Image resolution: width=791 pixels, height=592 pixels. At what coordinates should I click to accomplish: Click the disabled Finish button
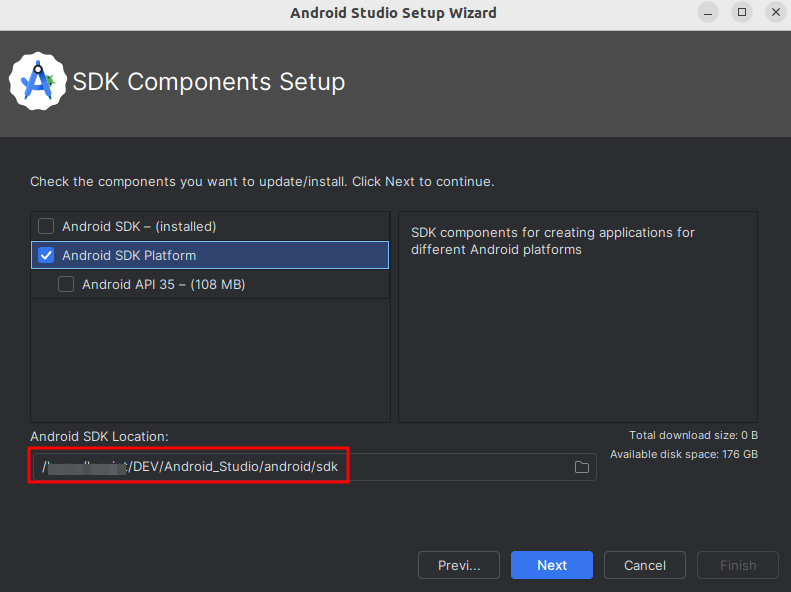738,565
